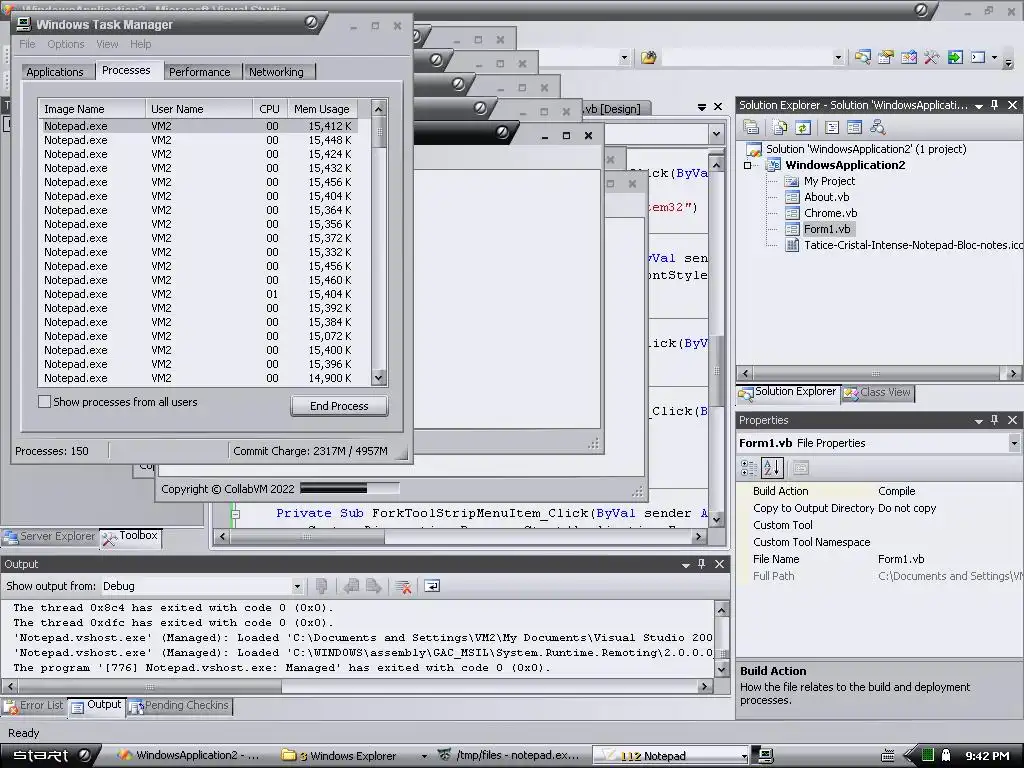1024x768 pixels.
Task: Switch to Class View tab
Action: 878,392
